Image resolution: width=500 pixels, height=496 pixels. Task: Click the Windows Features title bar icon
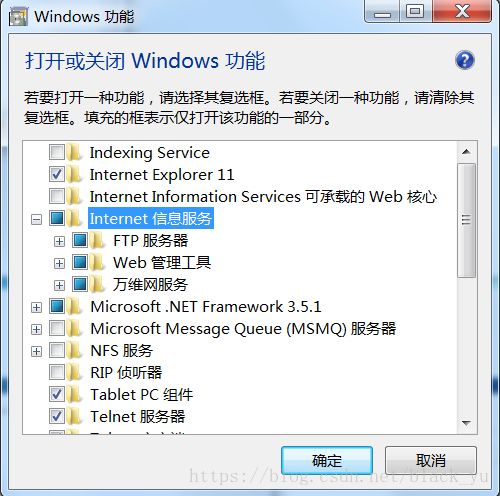click(x=18, y=17)
